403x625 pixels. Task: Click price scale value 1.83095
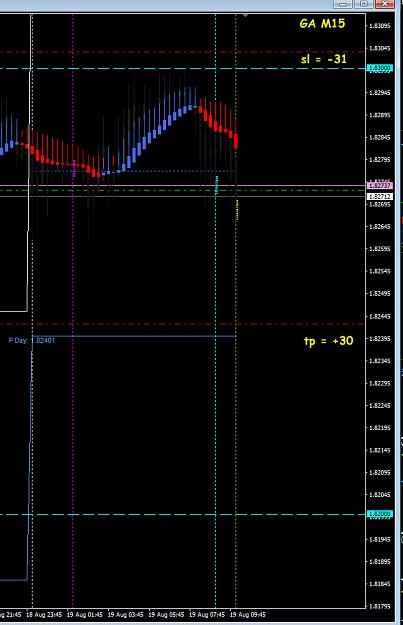(379, 26)
